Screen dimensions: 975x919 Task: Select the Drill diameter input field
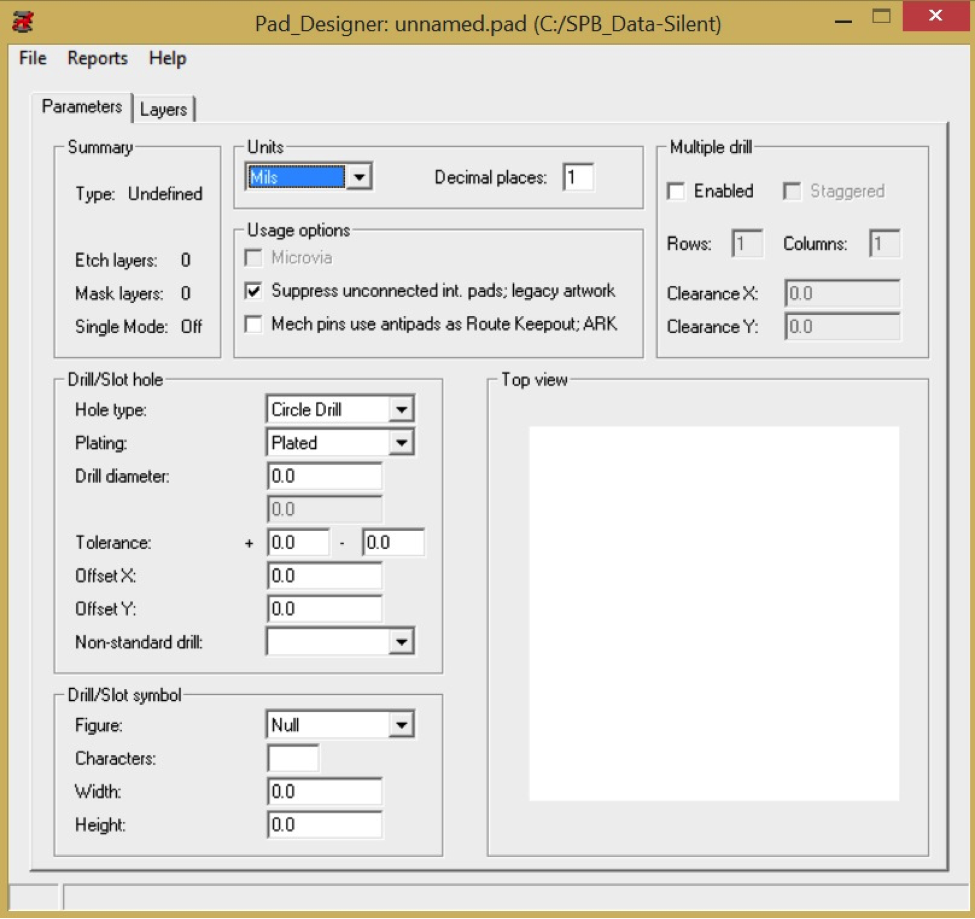(322, 476)
